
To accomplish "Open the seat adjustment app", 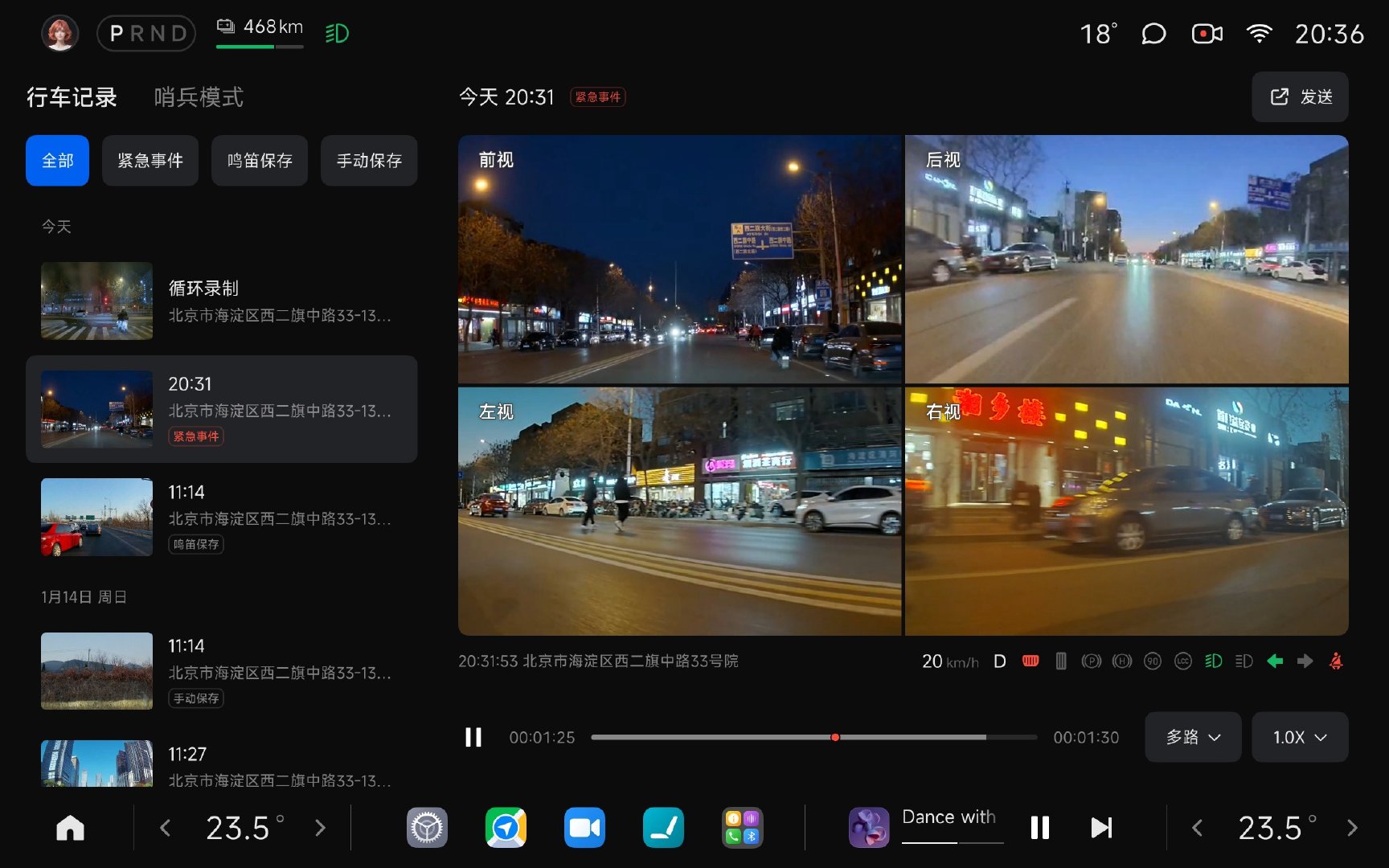I will (663, 828).
